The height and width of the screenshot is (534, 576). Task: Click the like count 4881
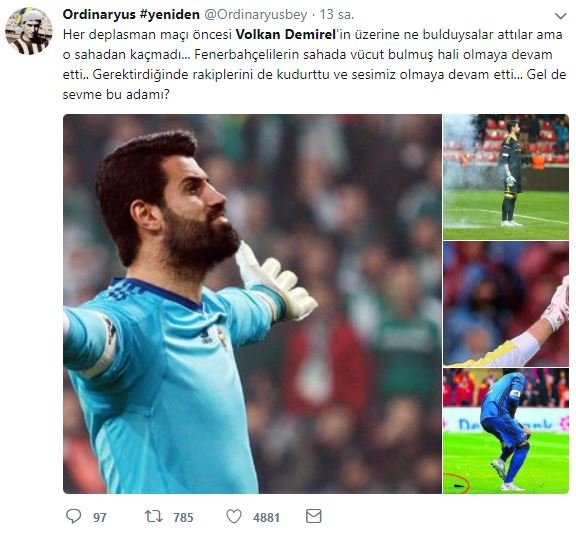tap(266, 517)
